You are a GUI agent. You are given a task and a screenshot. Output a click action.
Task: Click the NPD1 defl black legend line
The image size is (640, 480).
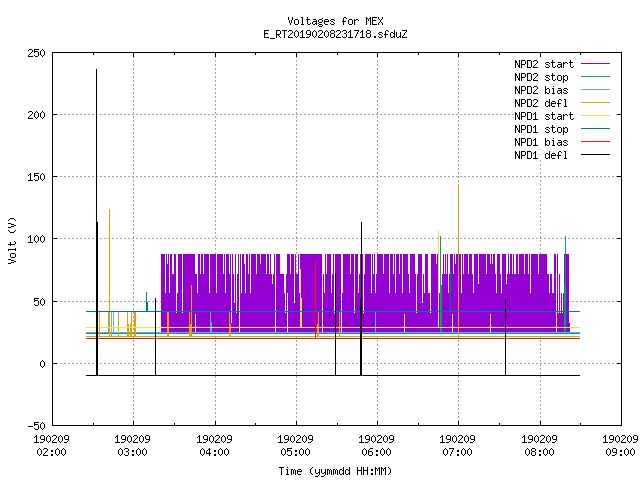click(x=595, y=155)
